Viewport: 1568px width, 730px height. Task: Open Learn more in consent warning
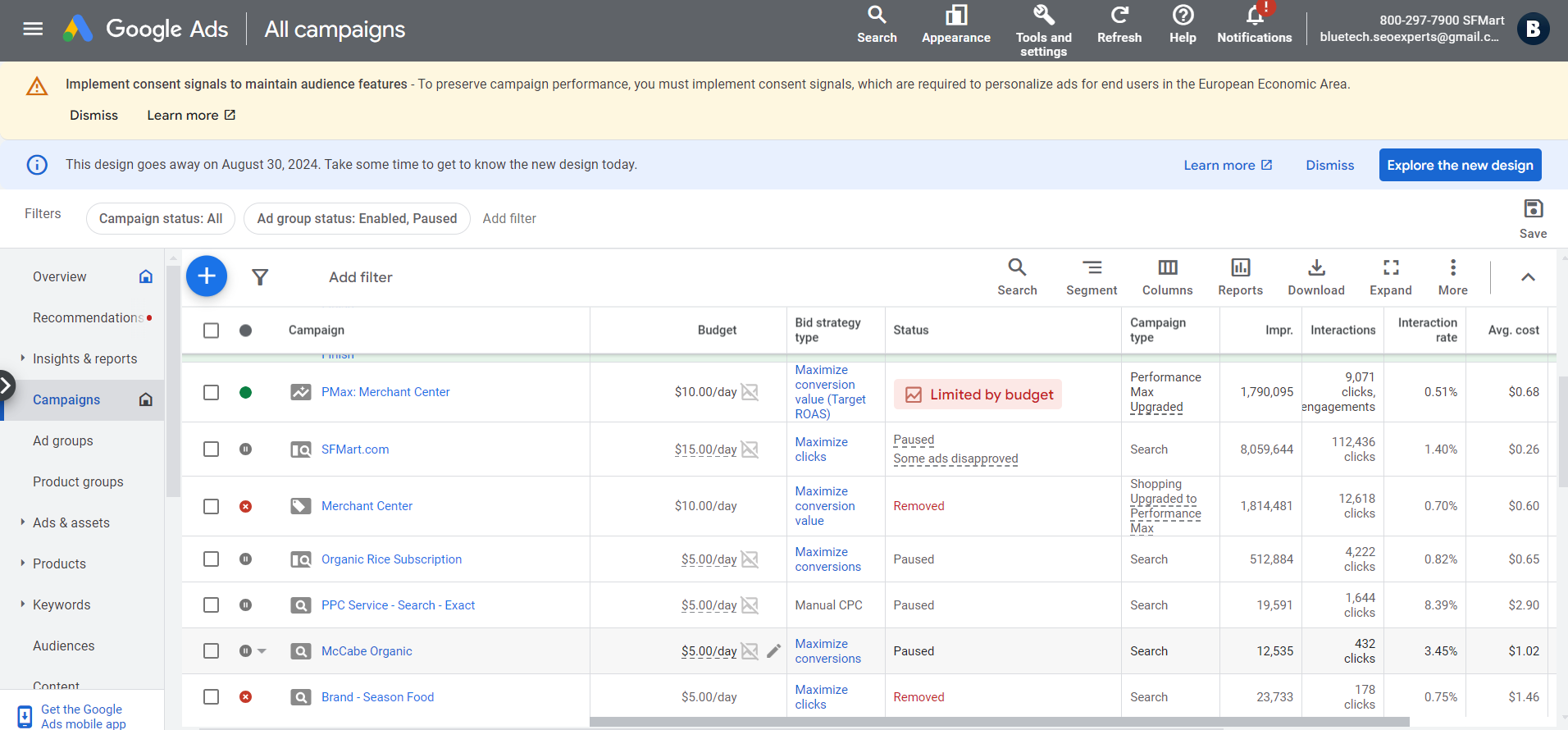click(191, 115)
